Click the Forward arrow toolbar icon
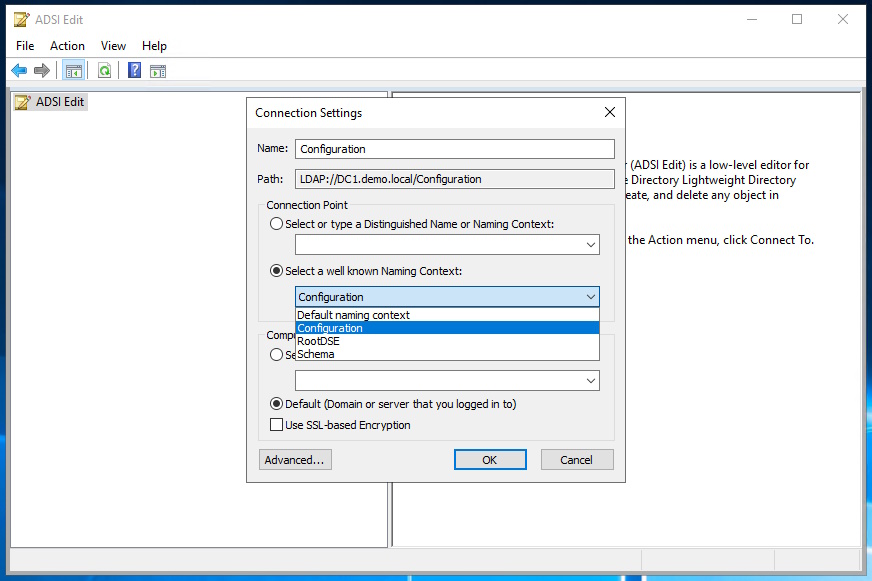The image size is (872, 581). point(42,71)
